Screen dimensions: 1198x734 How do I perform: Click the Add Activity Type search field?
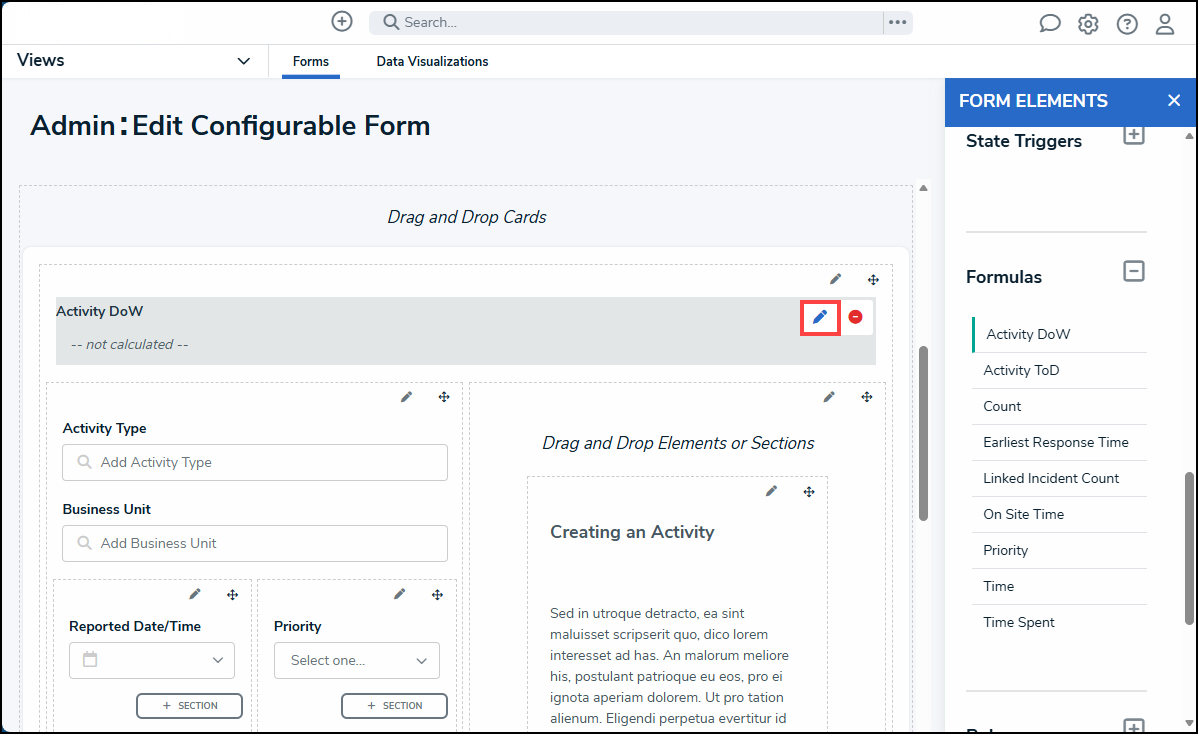point(255,463)
